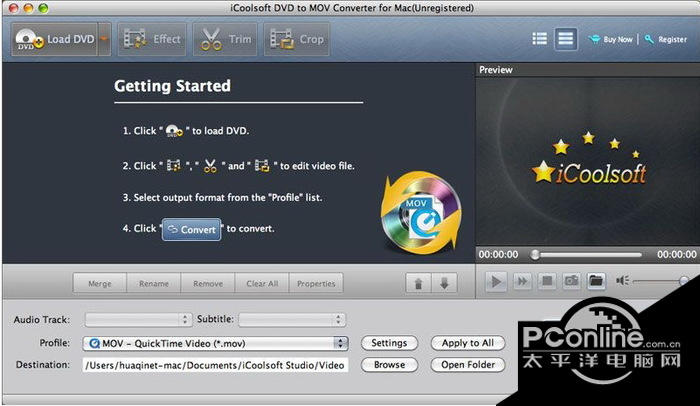Viewport: 700px width, 406px height.
Task: Click the Settings button
Action: click(x=389, y=343)
